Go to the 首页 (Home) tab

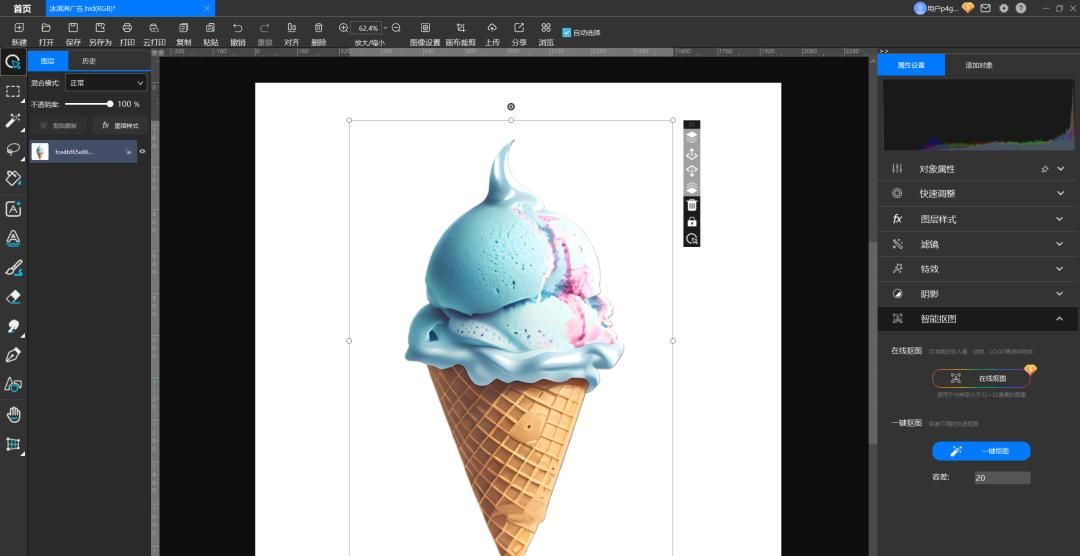[22, 8]
